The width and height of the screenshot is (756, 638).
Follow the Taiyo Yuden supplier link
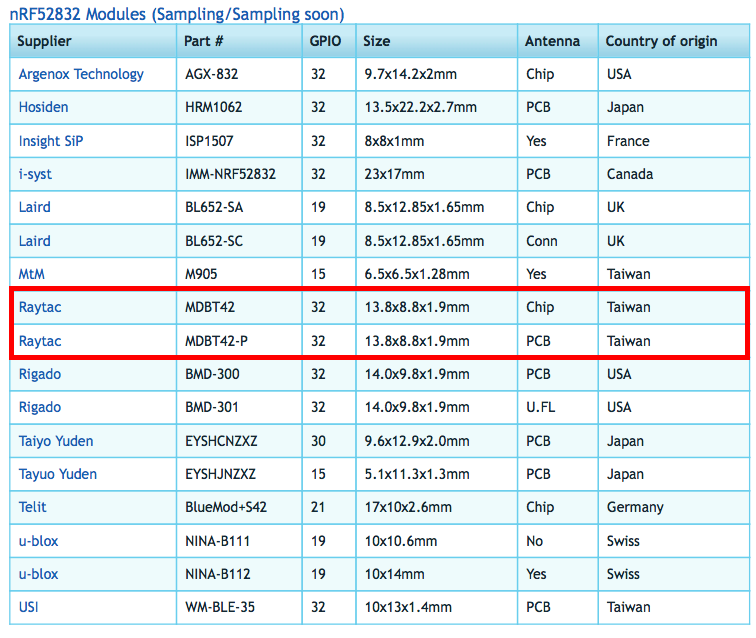coord(56,441)
